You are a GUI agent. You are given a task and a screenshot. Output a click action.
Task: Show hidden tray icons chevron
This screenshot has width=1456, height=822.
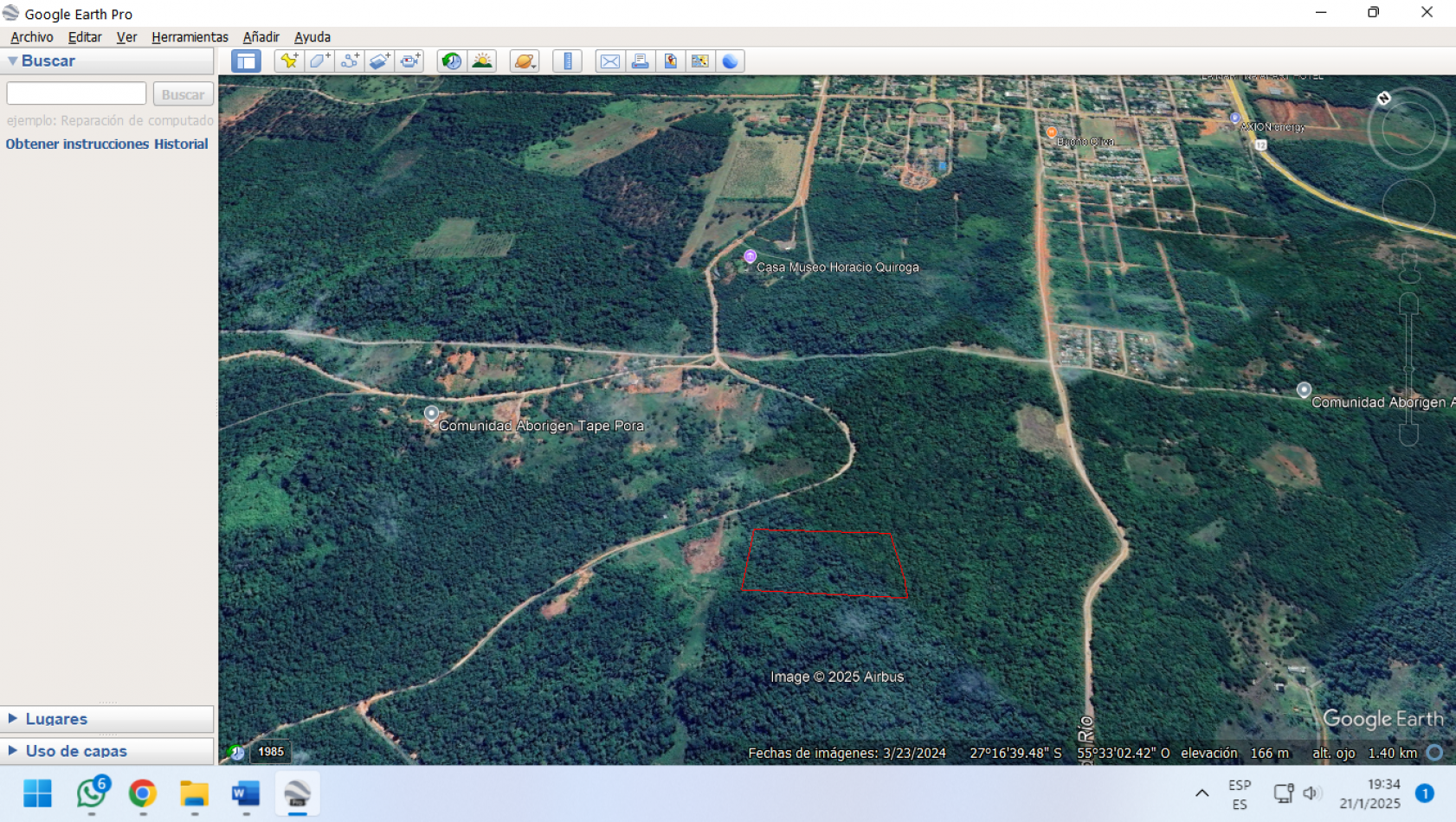(1202, 793)
